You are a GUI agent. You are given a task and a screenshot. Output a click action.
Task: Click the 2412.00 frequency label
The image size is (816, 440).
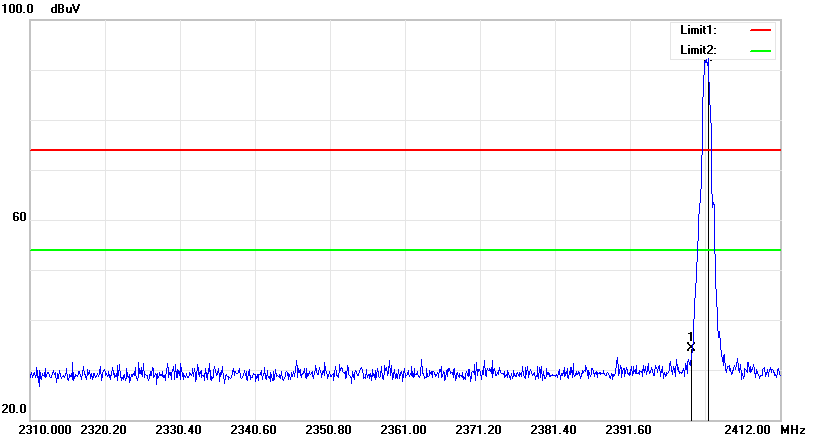pyautogui.click(x=747, y=430)
